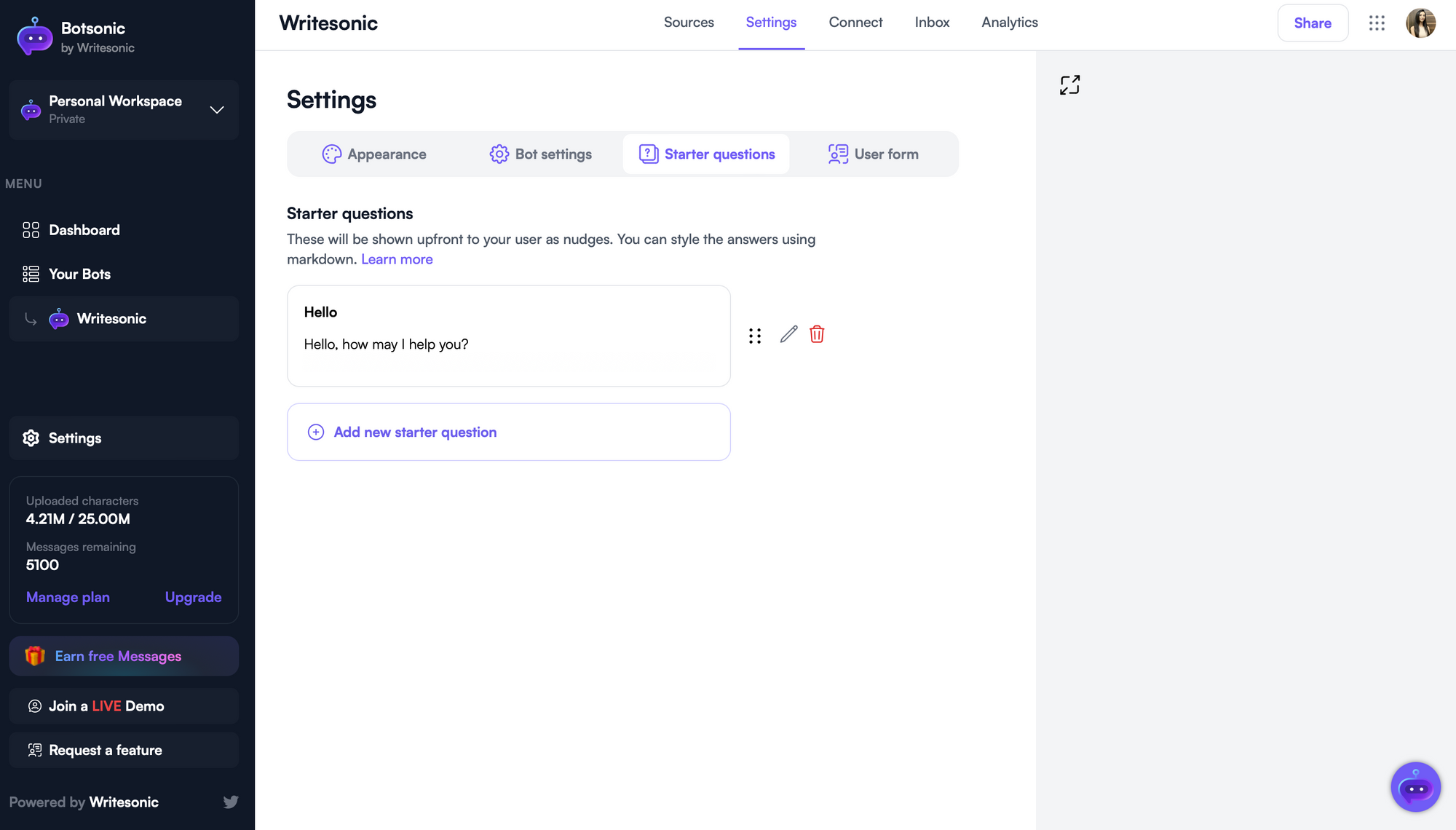The image size is (1456, 830).
Task: Click Upgrade next to Manage plan
Action: coord(193,597)
